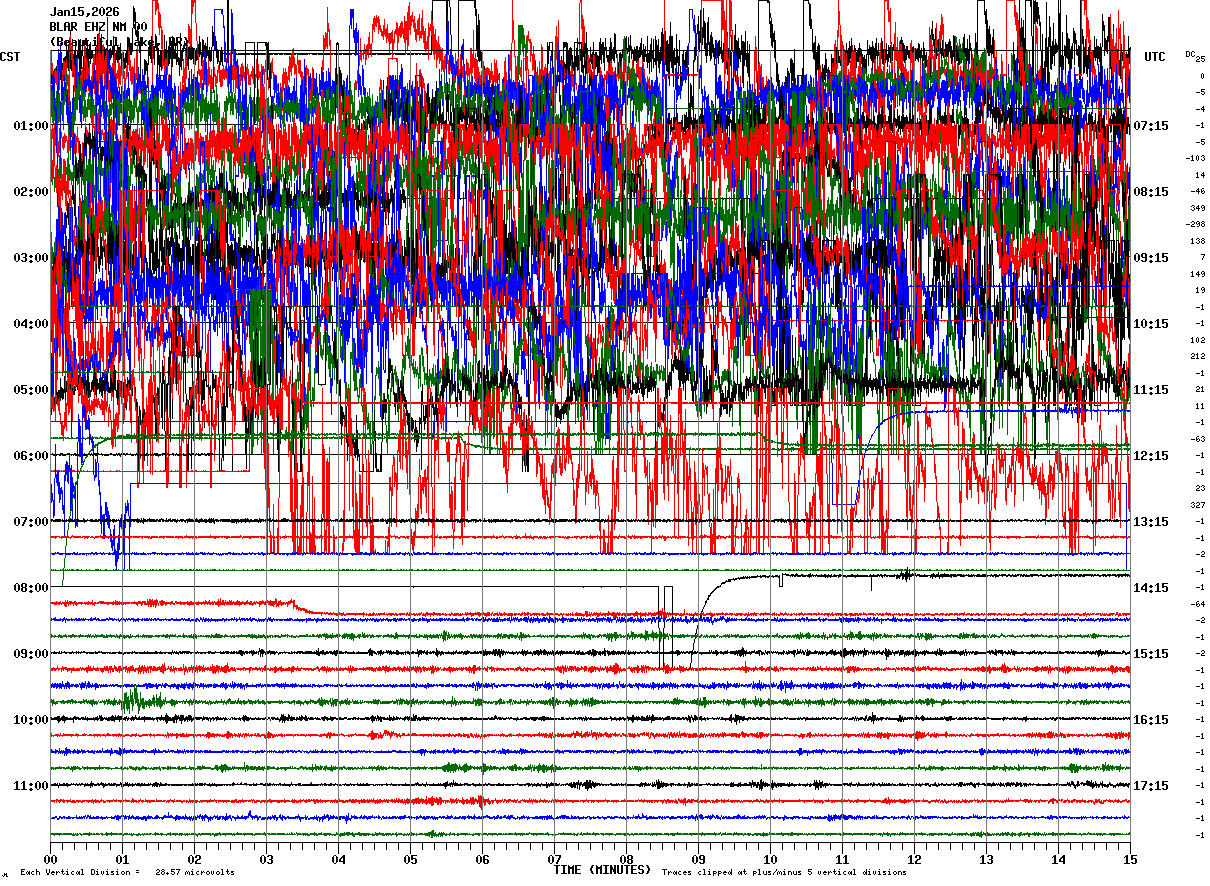
Task: Click the 13:15 UTC time label
Action: (x=1151, y=522)
